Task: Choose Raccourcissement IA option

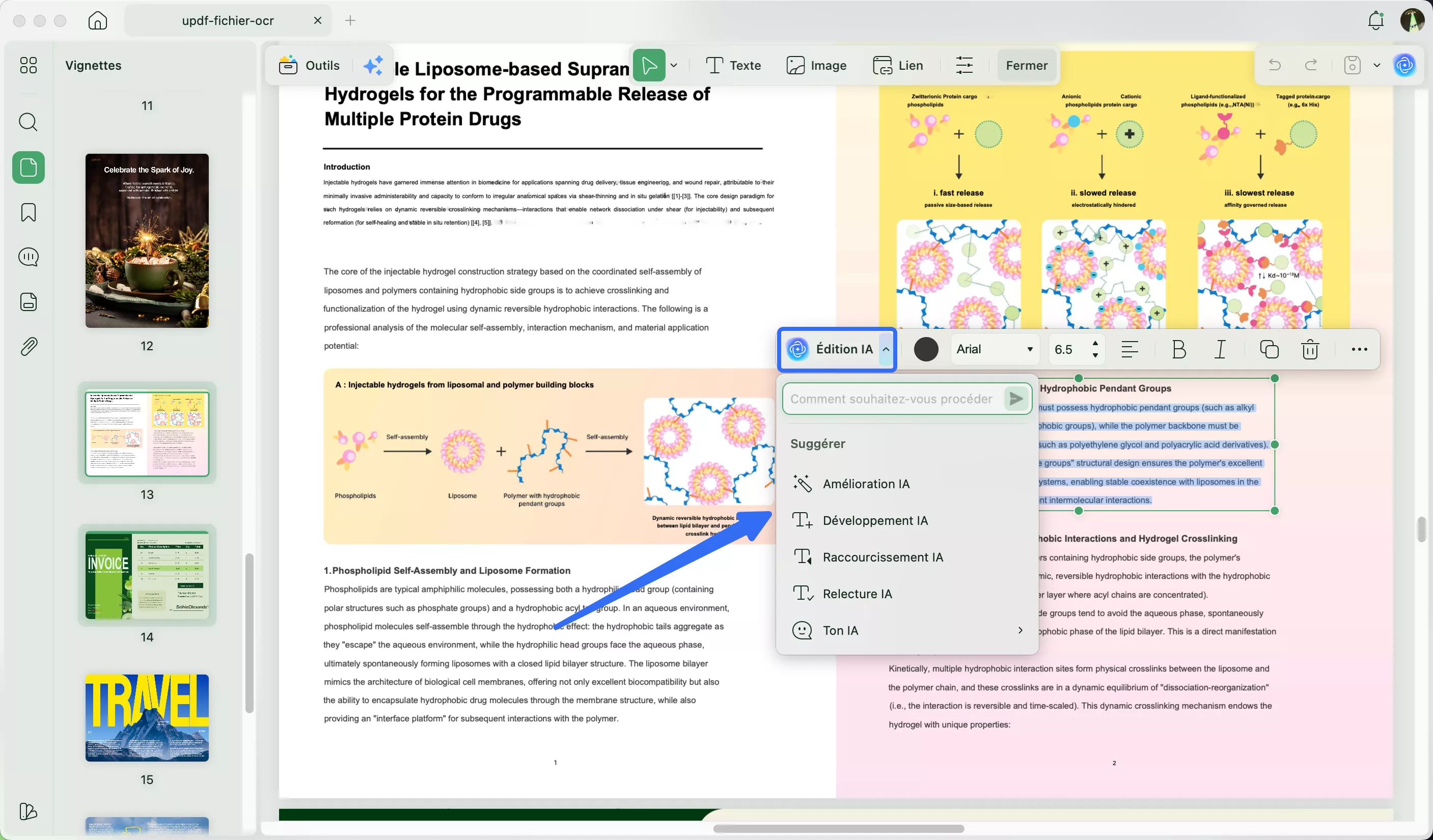Action: pyautogui.click(x=882, y=557)
